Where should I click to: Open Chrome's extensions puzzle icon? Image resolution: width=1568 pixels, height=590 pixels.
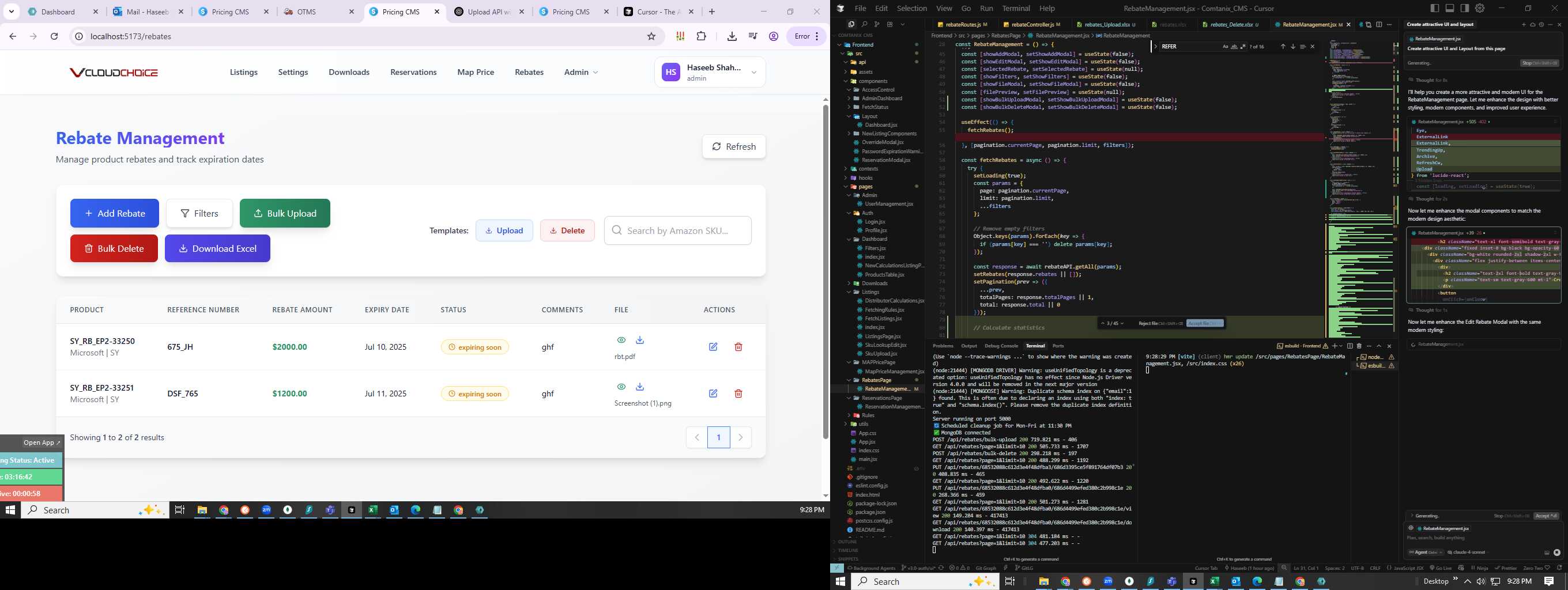(x=701, y=36)
